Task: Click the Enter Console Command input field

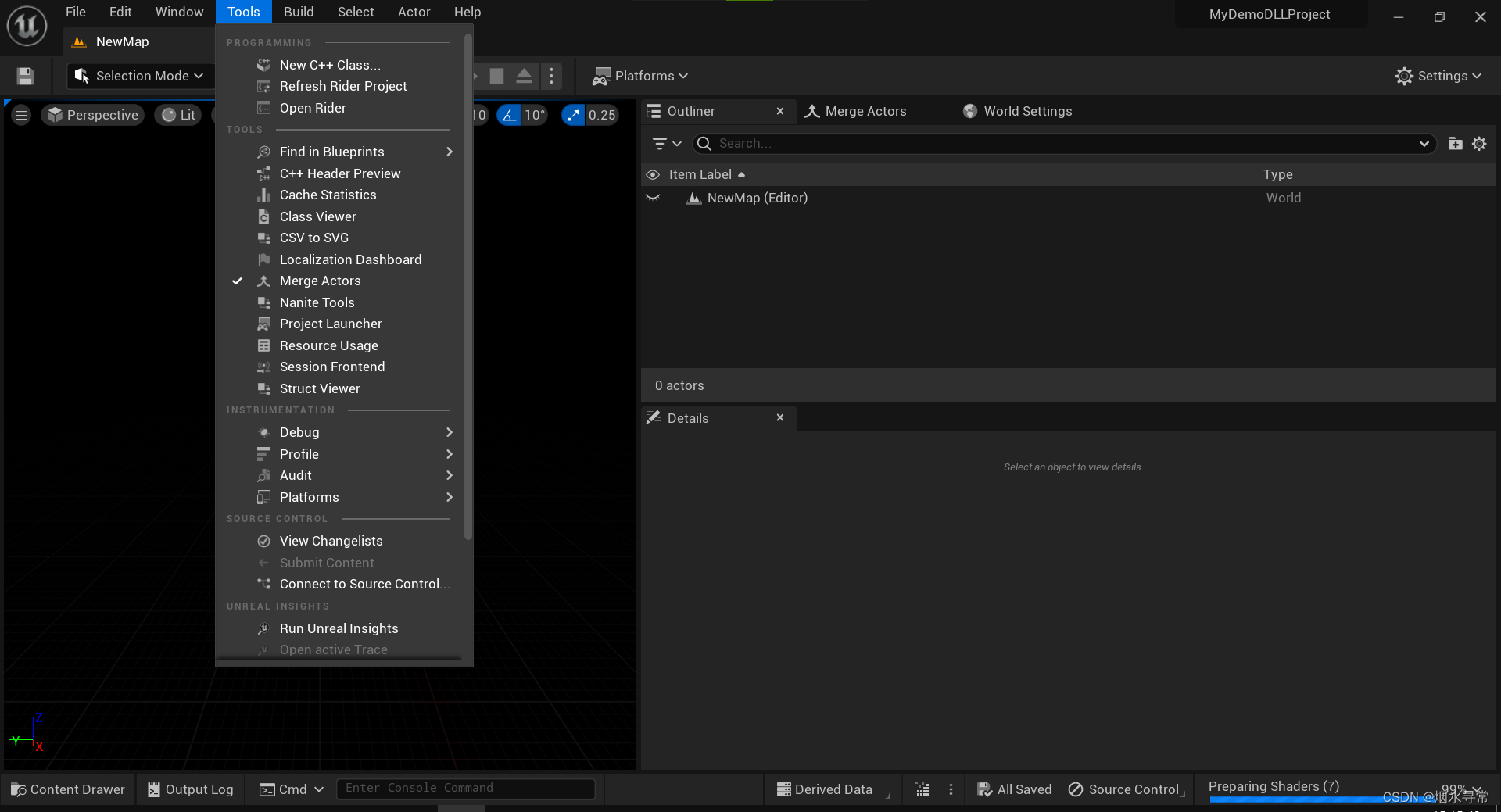Action: (x=465, y=788)
